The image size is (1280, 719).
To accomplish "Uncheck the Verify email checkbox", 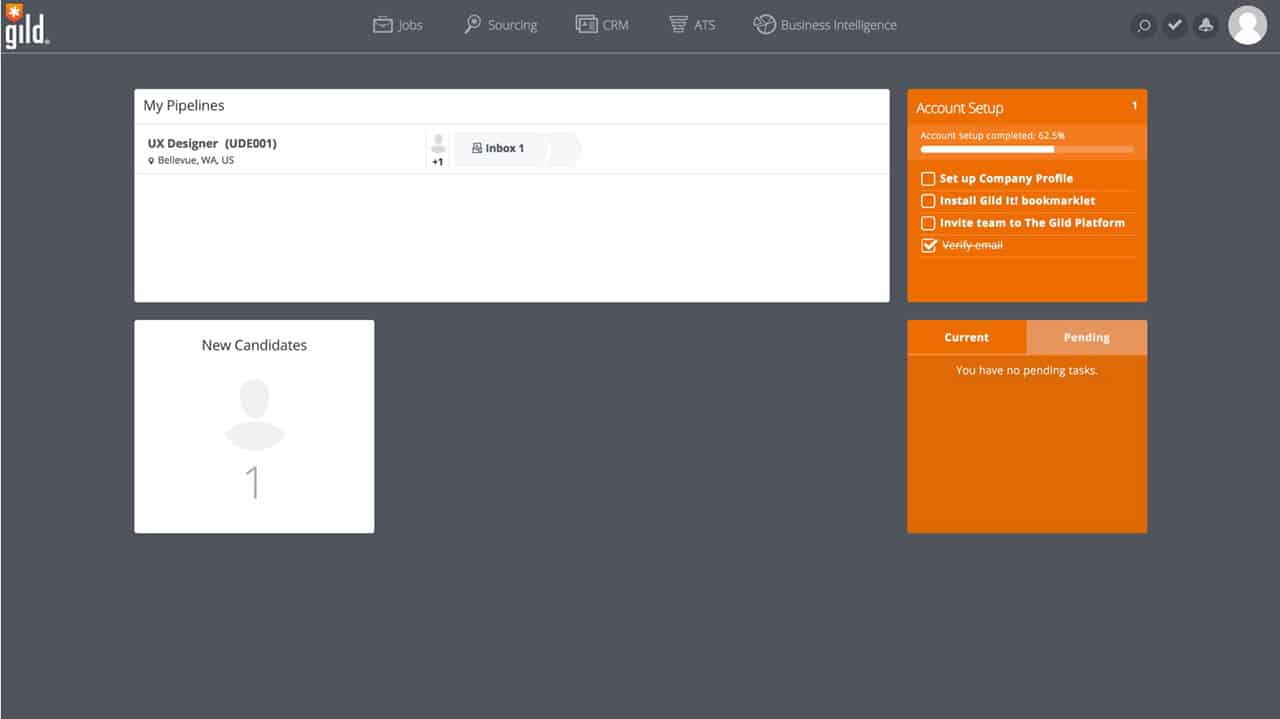I will pos(928,245).
